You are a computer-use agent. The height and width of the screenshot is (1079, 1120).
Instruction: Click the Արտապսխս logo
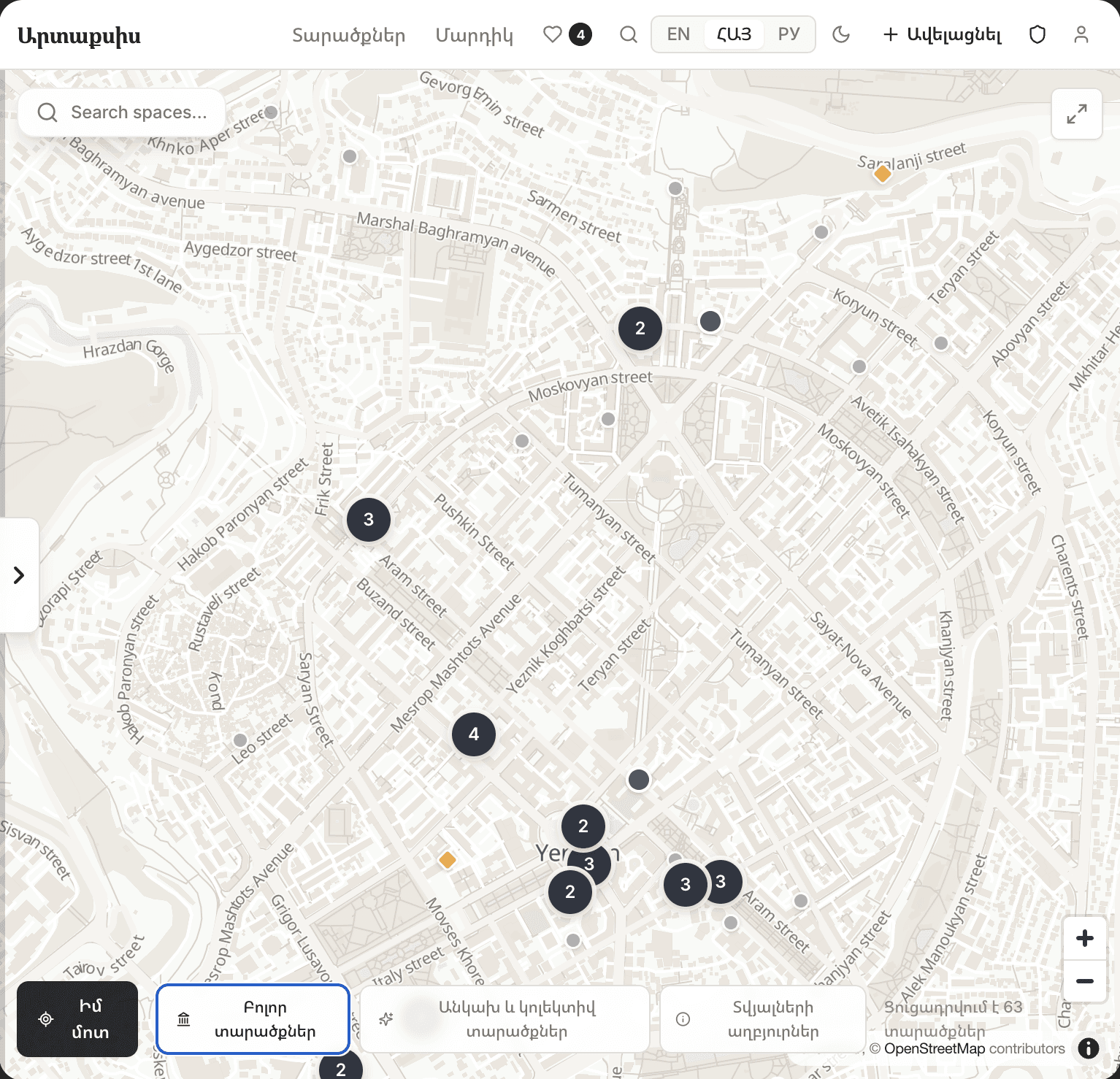[x=79, y=35]
